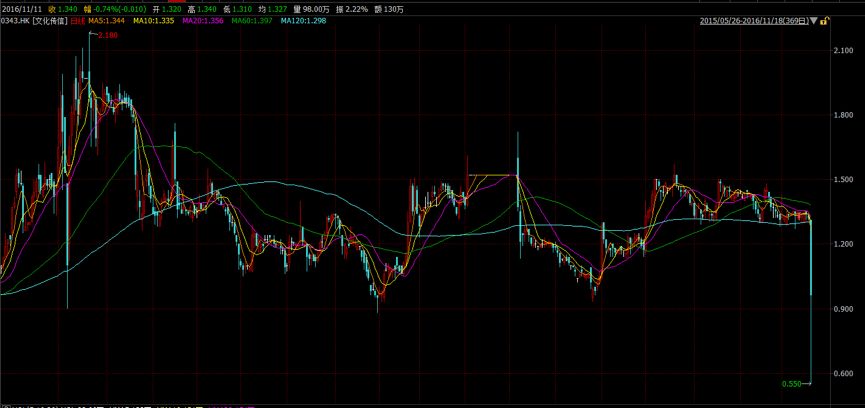Click the yellow unlock padlock icon

pyautogui.click(x=825, y=20)
